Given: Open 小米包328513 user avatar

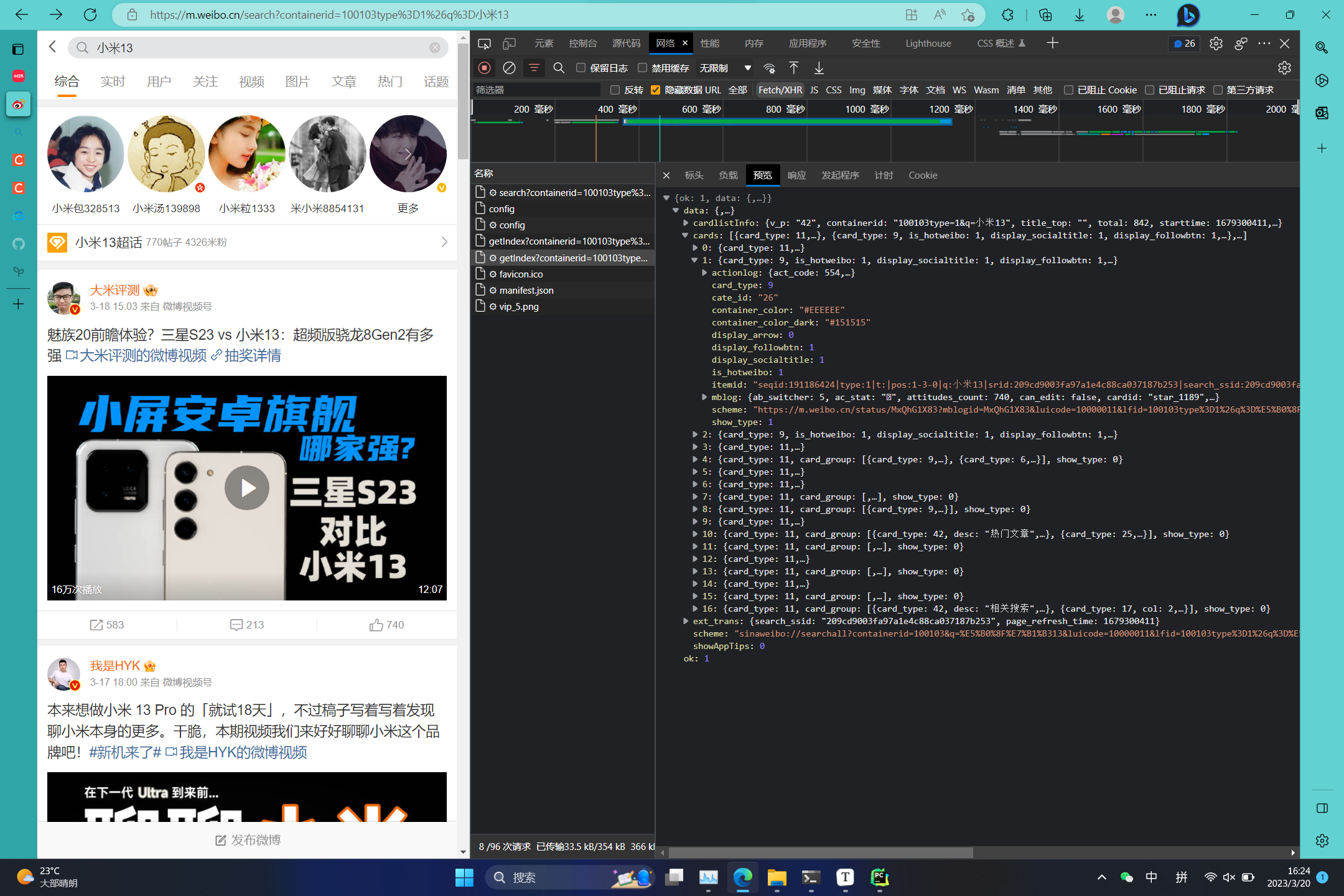Looking at the screenshot, I should coord(86,154).
